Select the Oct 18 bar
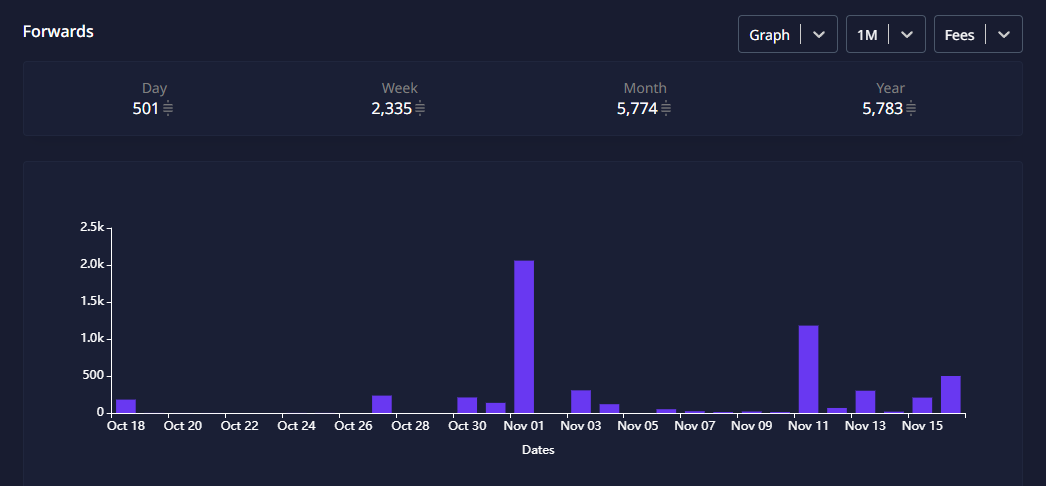Viewport: 1046px width, 486px height. click(126, 406)
